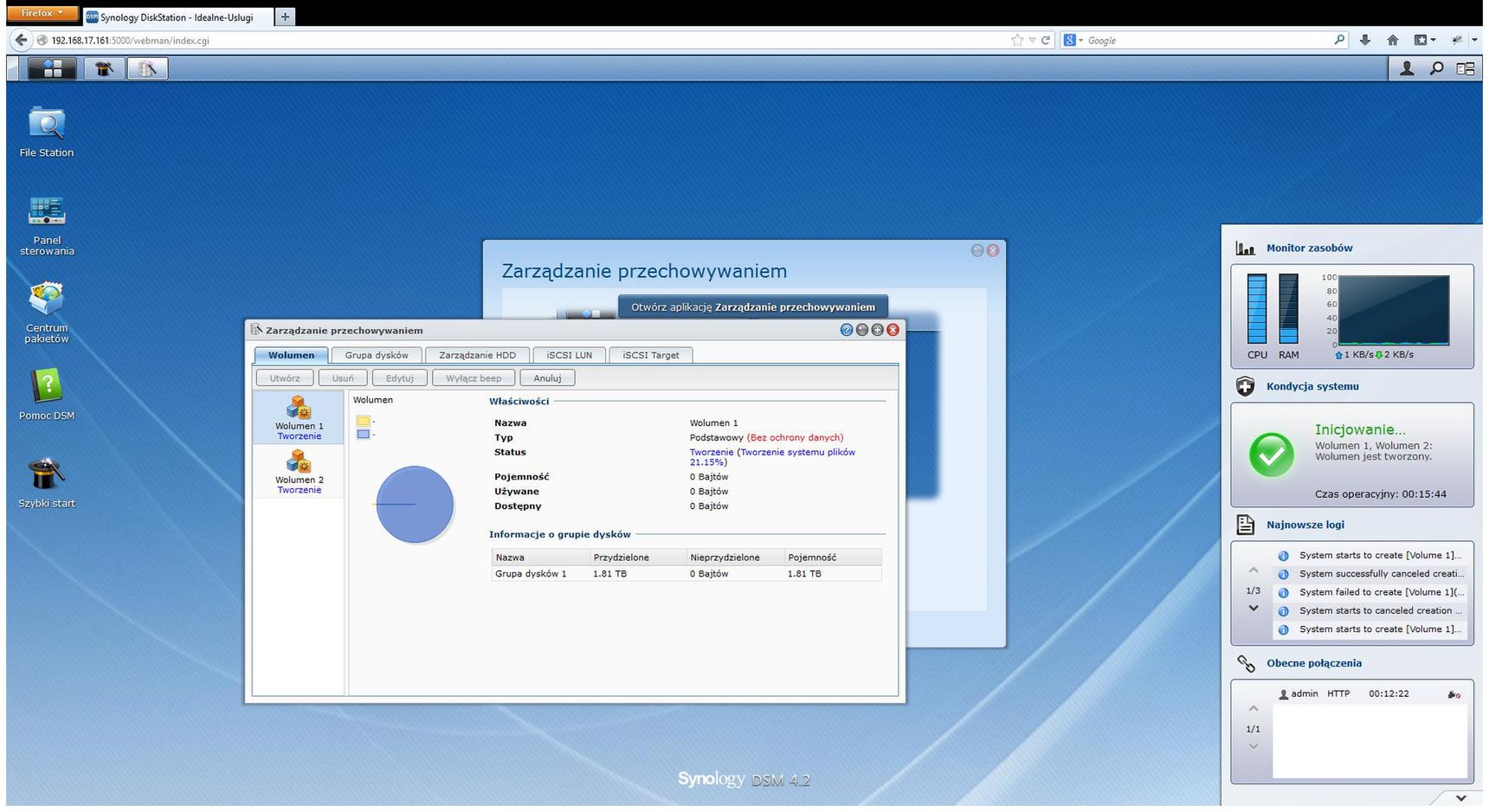Switch to the Quick Start wizard taskbar icon
Viewport: 1489px width, 812px height.
(x=104, y=68)
